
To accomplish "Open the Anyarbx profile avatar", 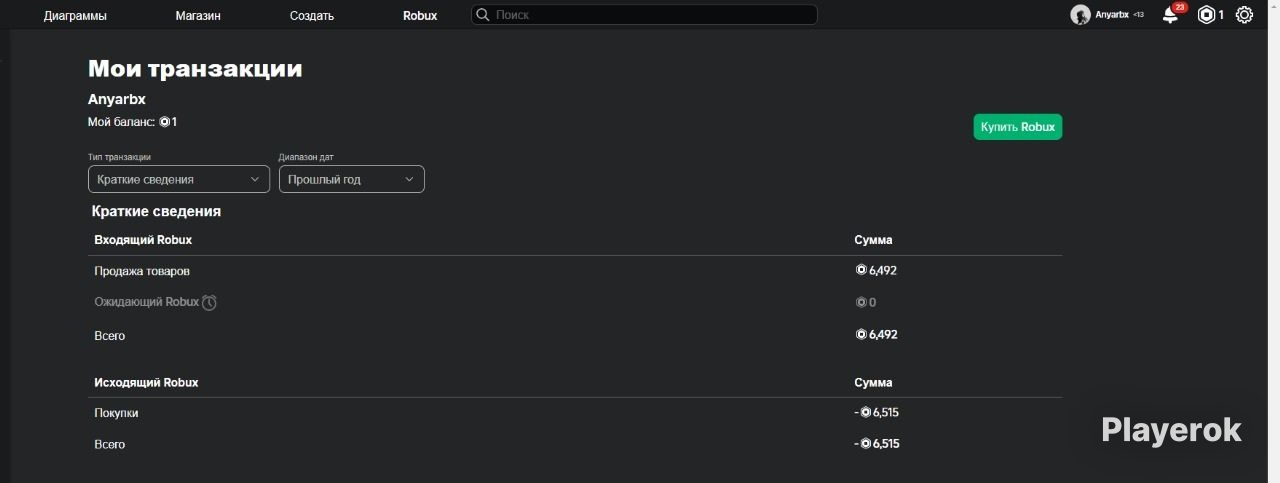I will point(1080,15).
